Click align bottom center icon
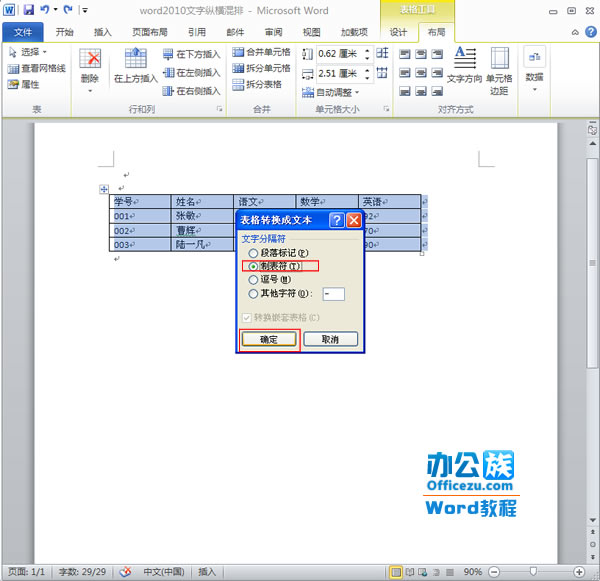Screen dimensions: 600x581 click(x=421, y=91)
